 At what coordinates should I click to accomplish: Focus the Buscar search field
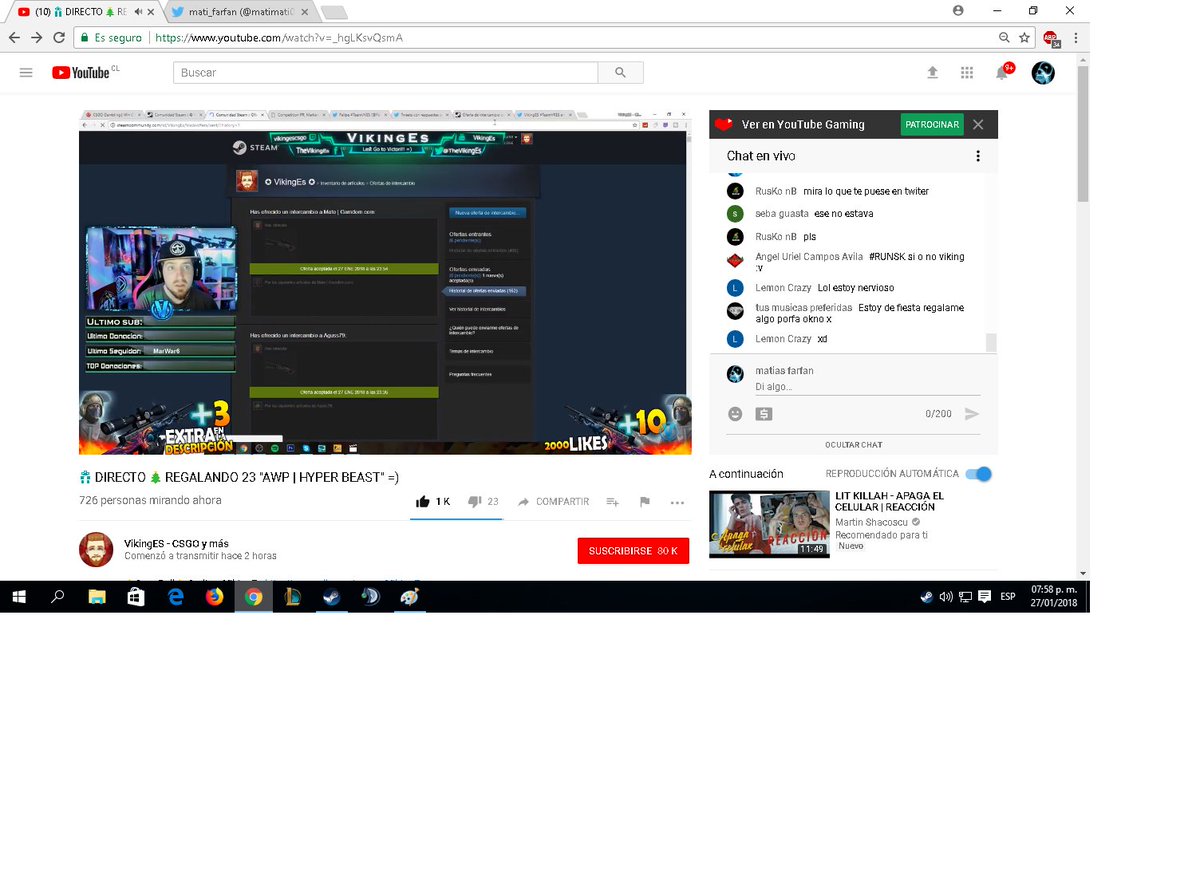(x=385, y=73)
